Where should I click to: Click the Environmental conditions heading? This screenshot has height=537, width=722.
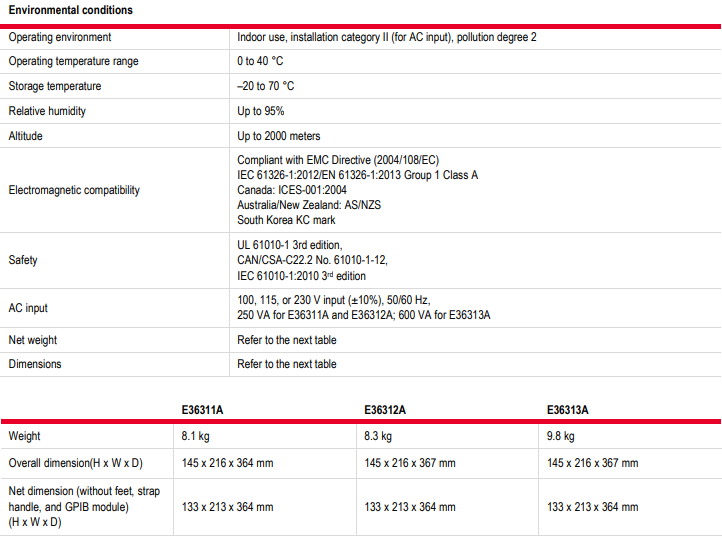(70, 10)
